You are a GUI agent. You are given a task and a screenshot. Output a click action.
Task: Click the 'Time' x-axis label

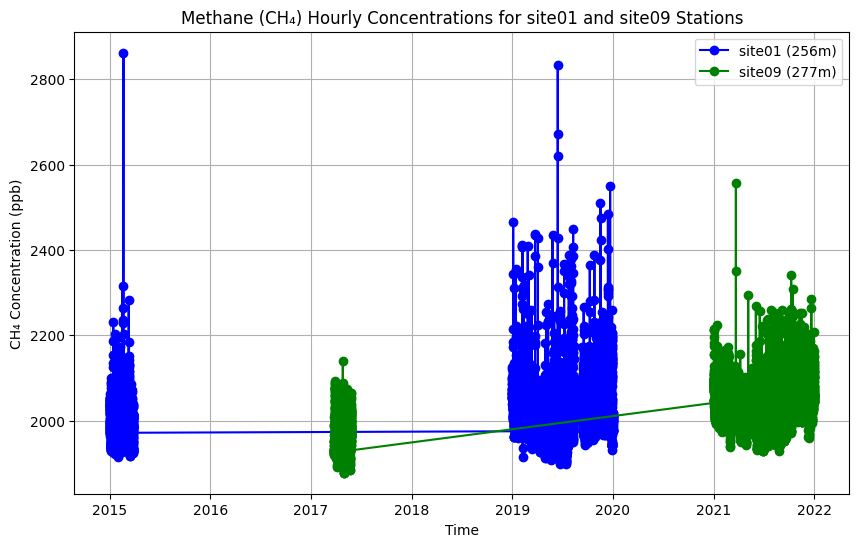(x=461, y=531)
